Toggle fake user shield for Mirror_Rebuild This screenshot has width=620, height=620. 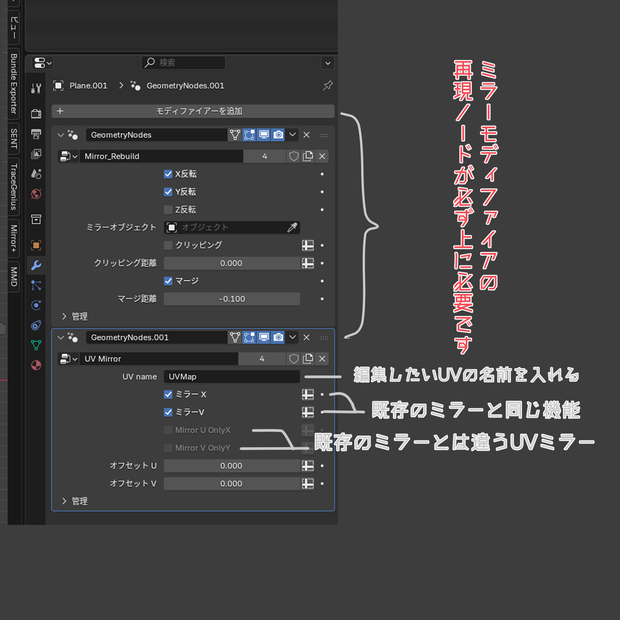[293, 156]
